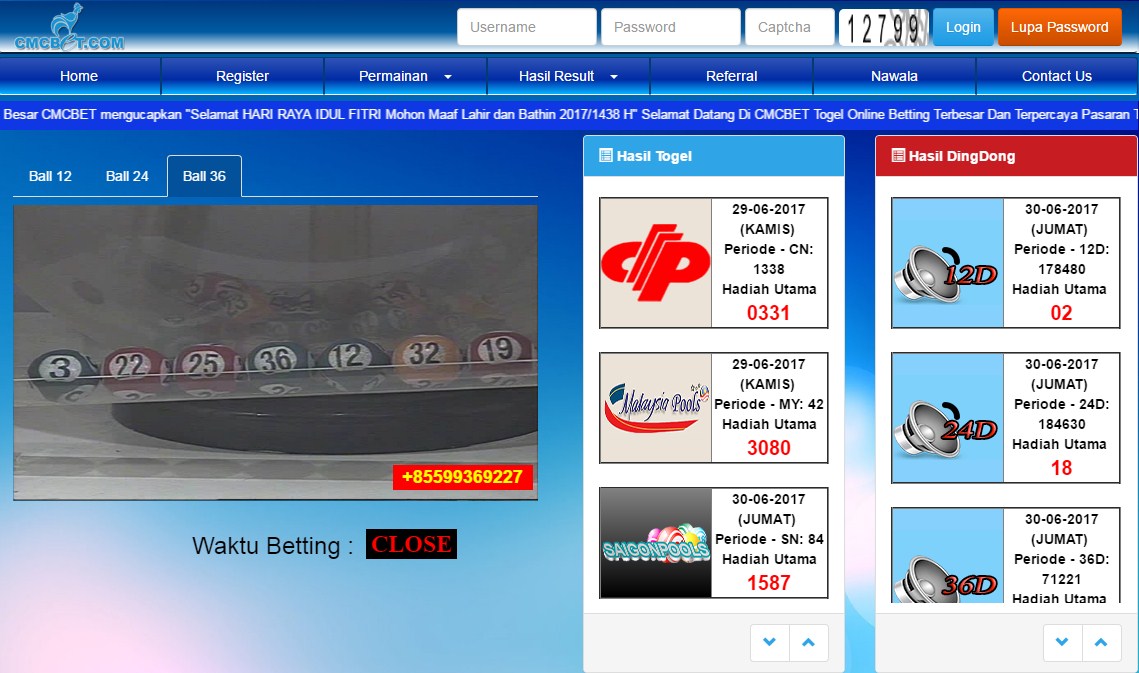Focus the Captcha input field
The image size is (1139, 673).
click(x=790, y=27)
